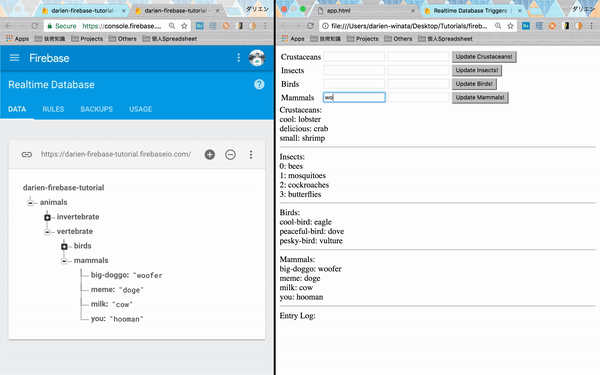Bookmark app.html page with star icon
600x375 pixels.
(510, 26)
